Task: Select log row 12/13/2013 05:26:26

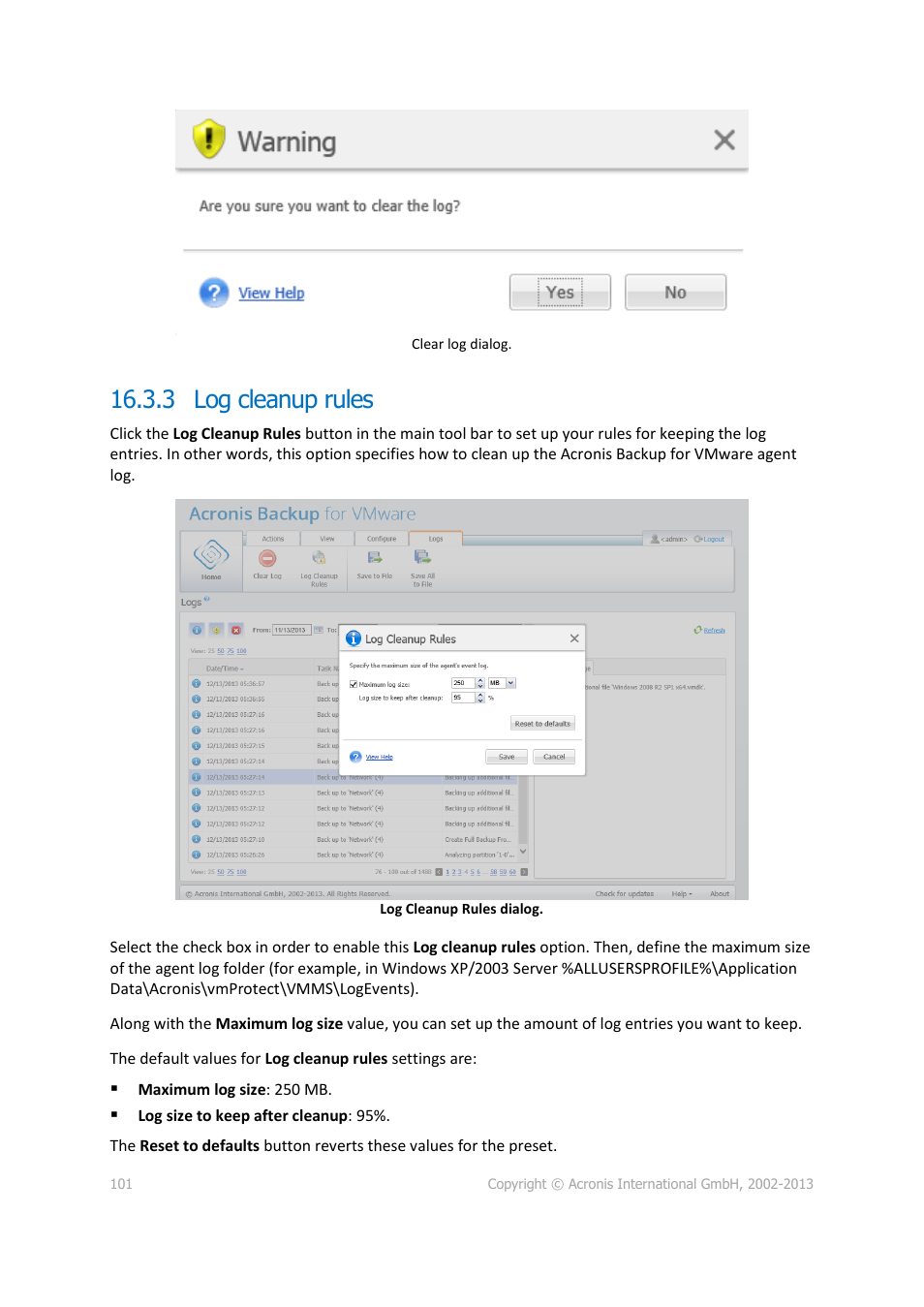Action: click(354, 855)
